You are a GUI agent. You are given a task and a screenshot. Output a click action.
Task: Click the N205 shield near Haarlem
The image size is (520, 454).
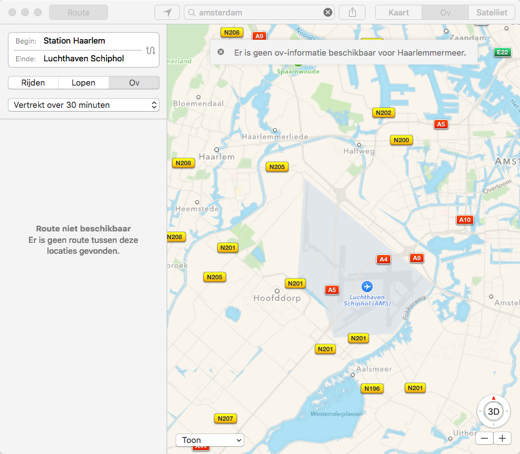pyautogui.click(x=277, y=167)
